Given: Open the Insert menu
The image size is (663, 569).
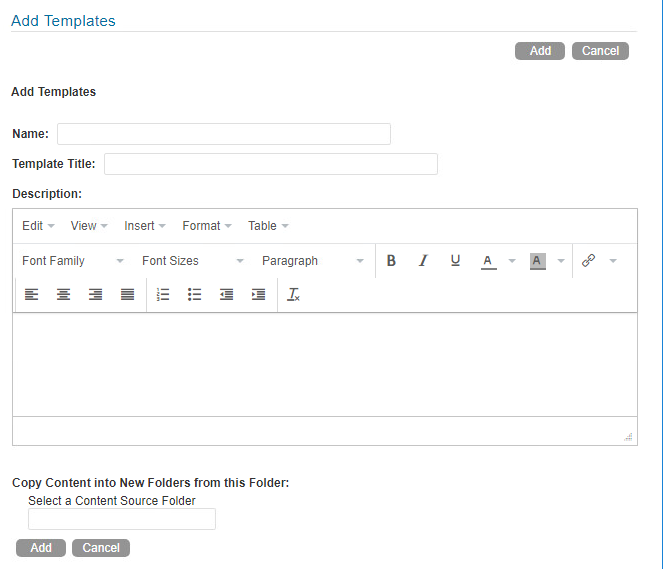Looking at the screenshot, I should click(x=145, y=226).
